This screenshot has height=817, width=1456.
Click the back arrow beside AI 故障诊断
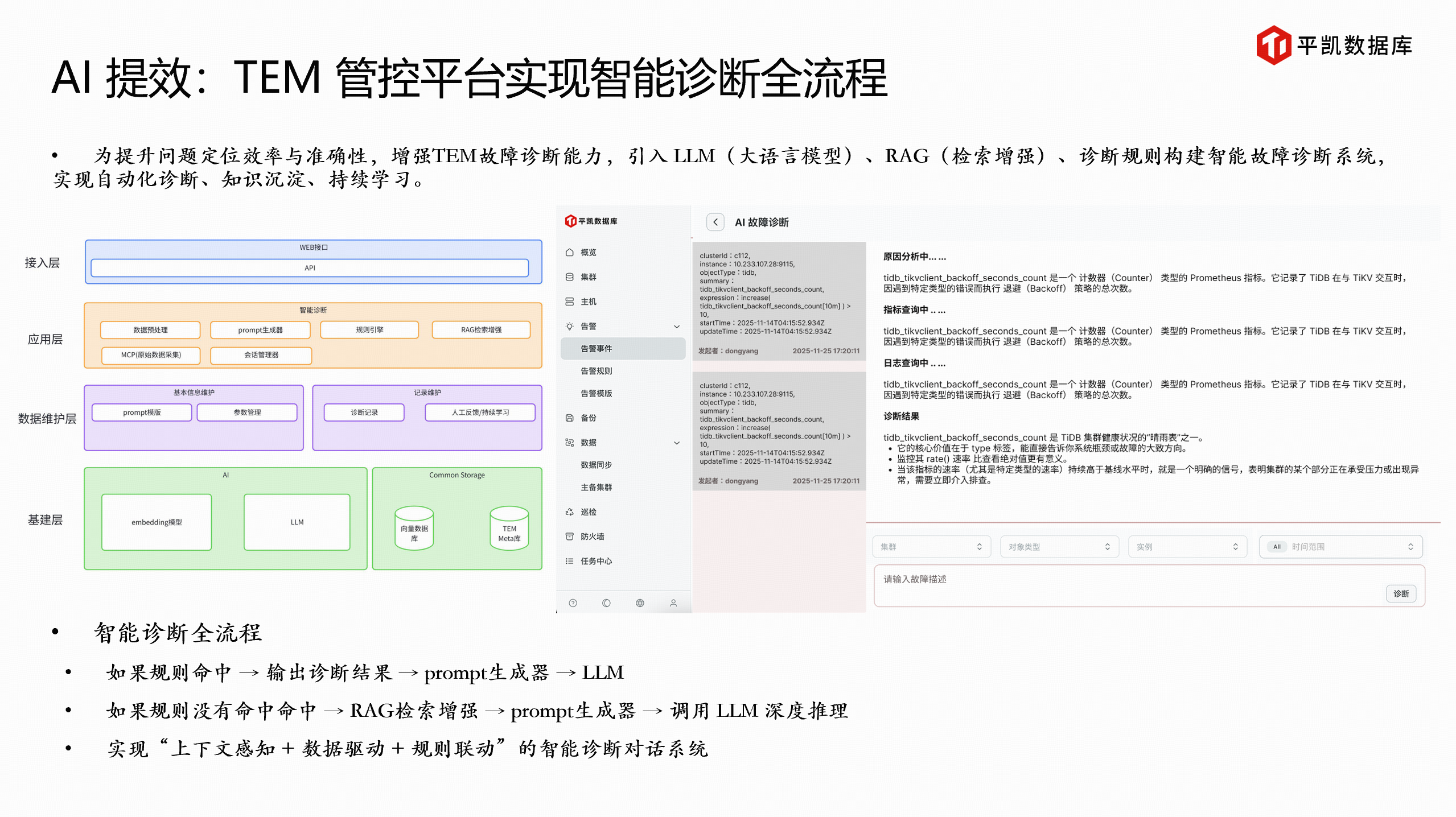pos(715,222)
